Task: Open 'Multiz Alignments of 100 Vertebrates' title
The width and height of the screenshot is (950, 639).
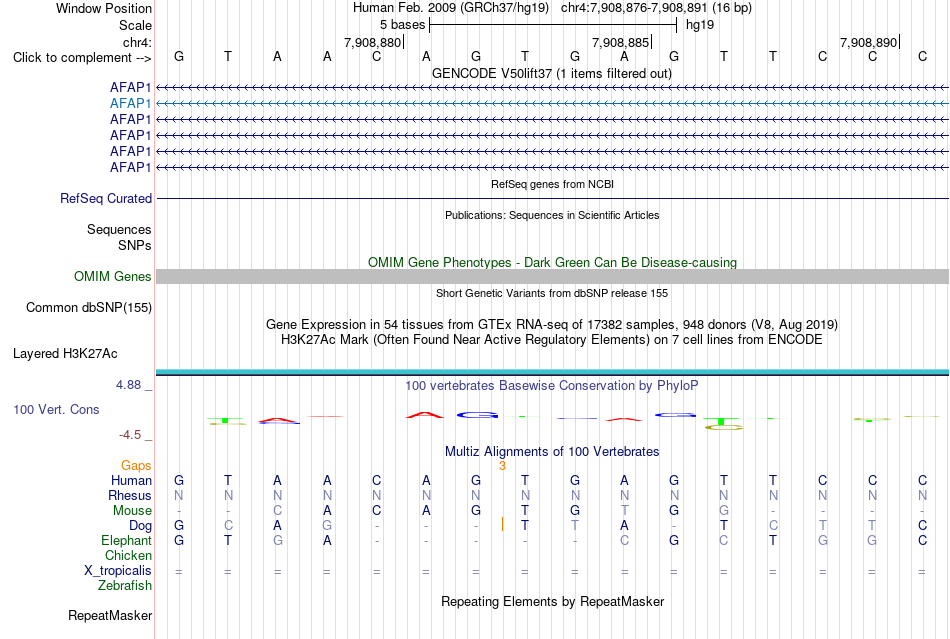Action: [x=552, y=452]
